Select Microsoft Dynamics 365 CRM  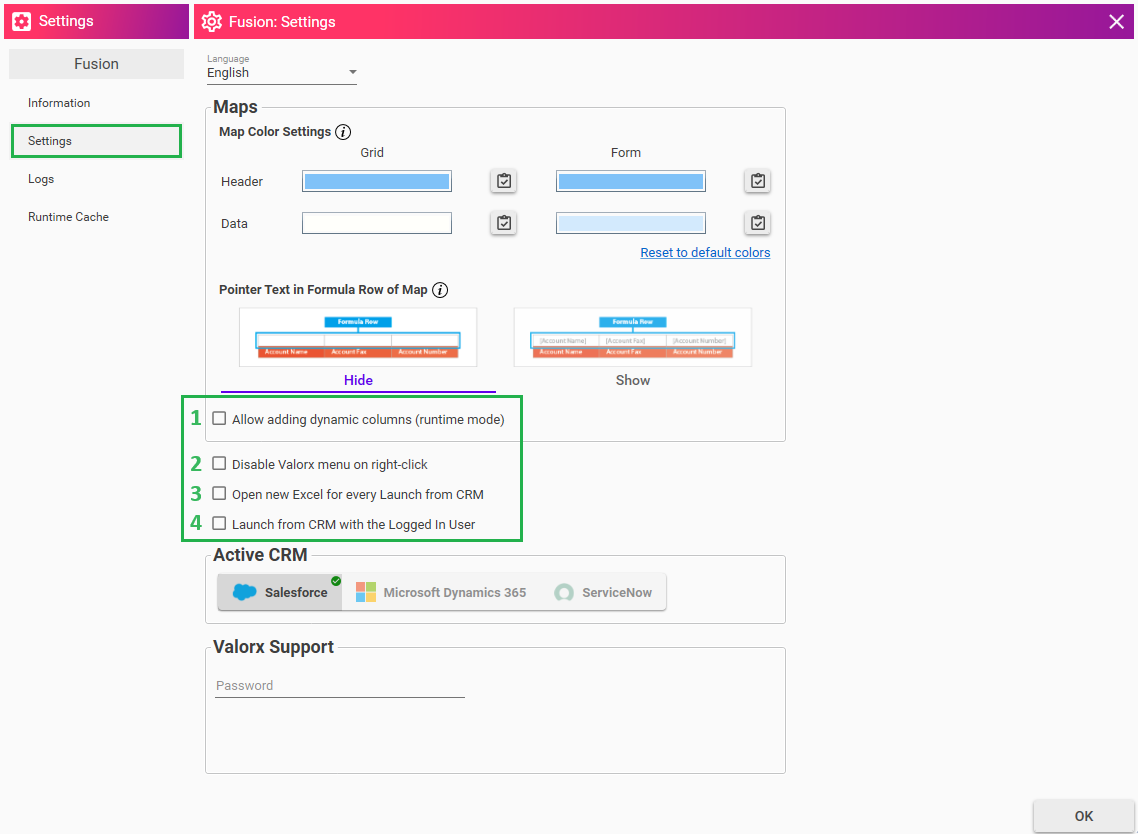coord(441,592)
